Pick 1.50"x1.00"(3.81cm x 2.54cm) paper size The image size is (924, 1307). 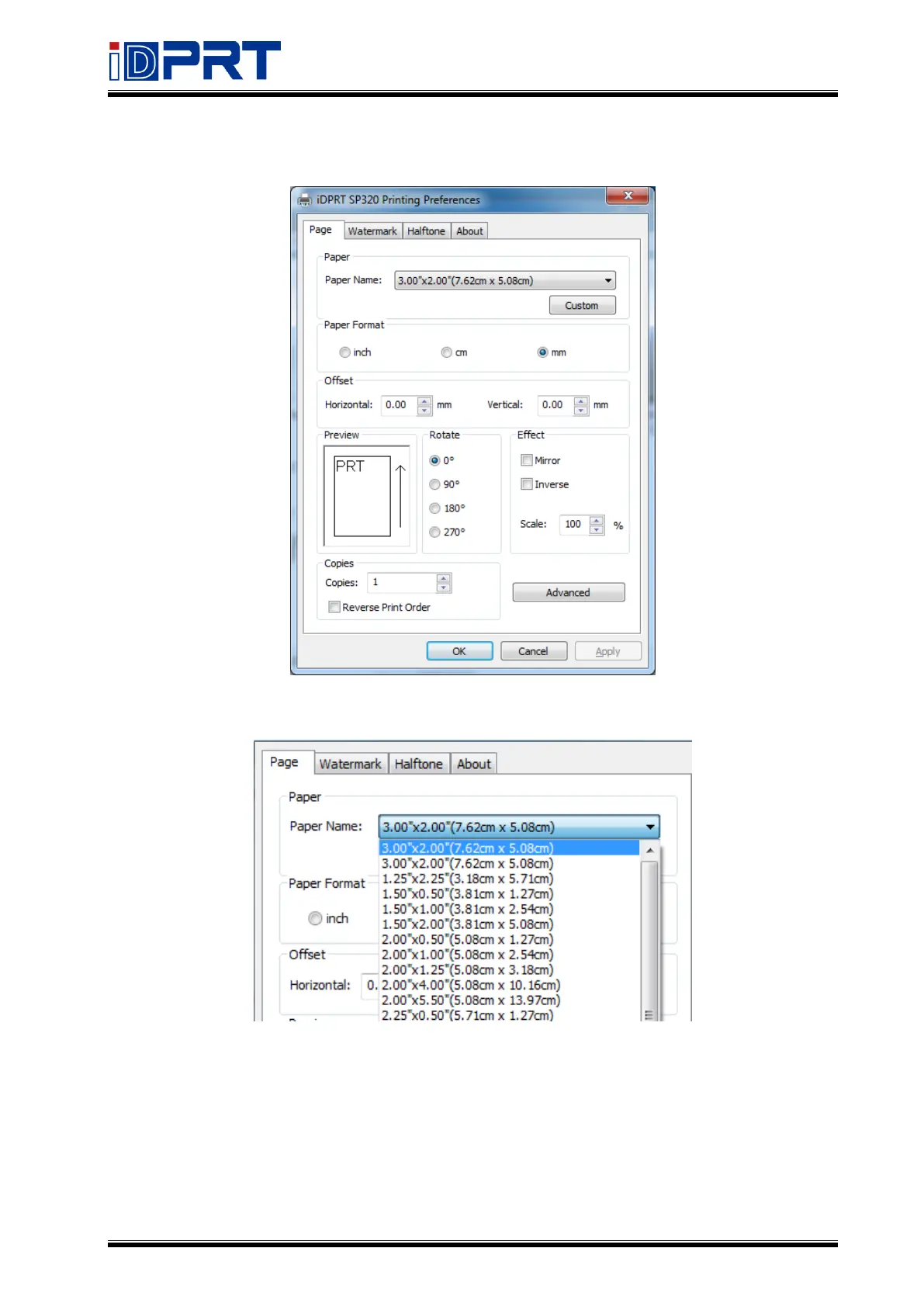[x=509, y=909]
